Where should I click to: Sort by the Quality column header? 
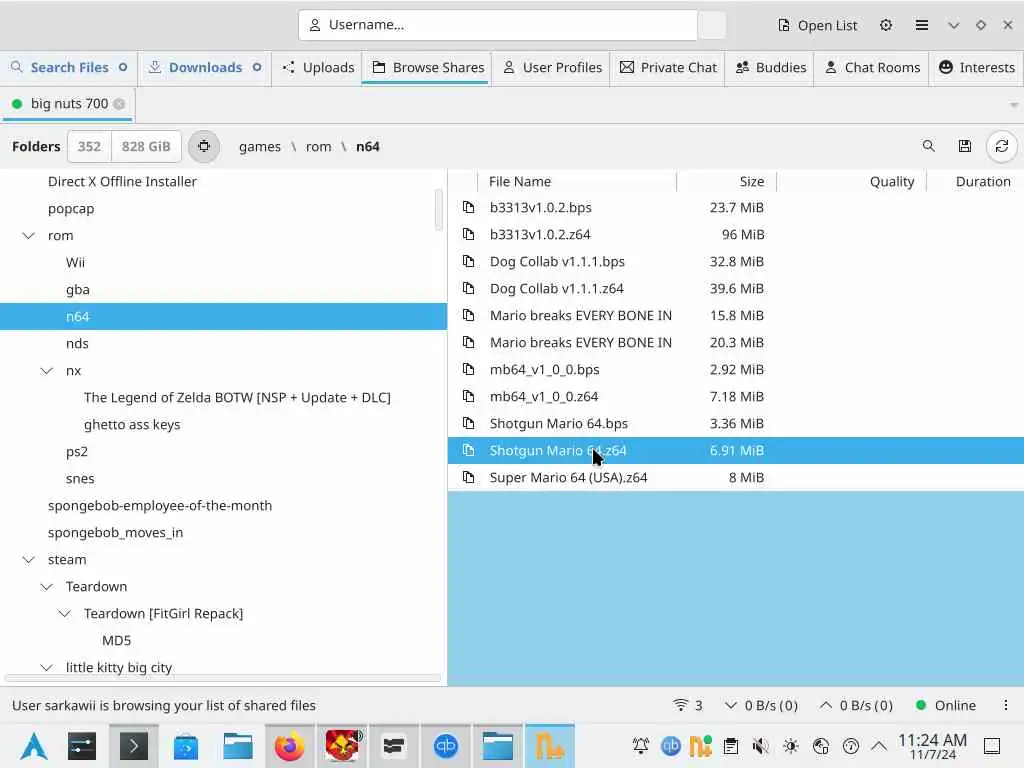tap(851, 182)
